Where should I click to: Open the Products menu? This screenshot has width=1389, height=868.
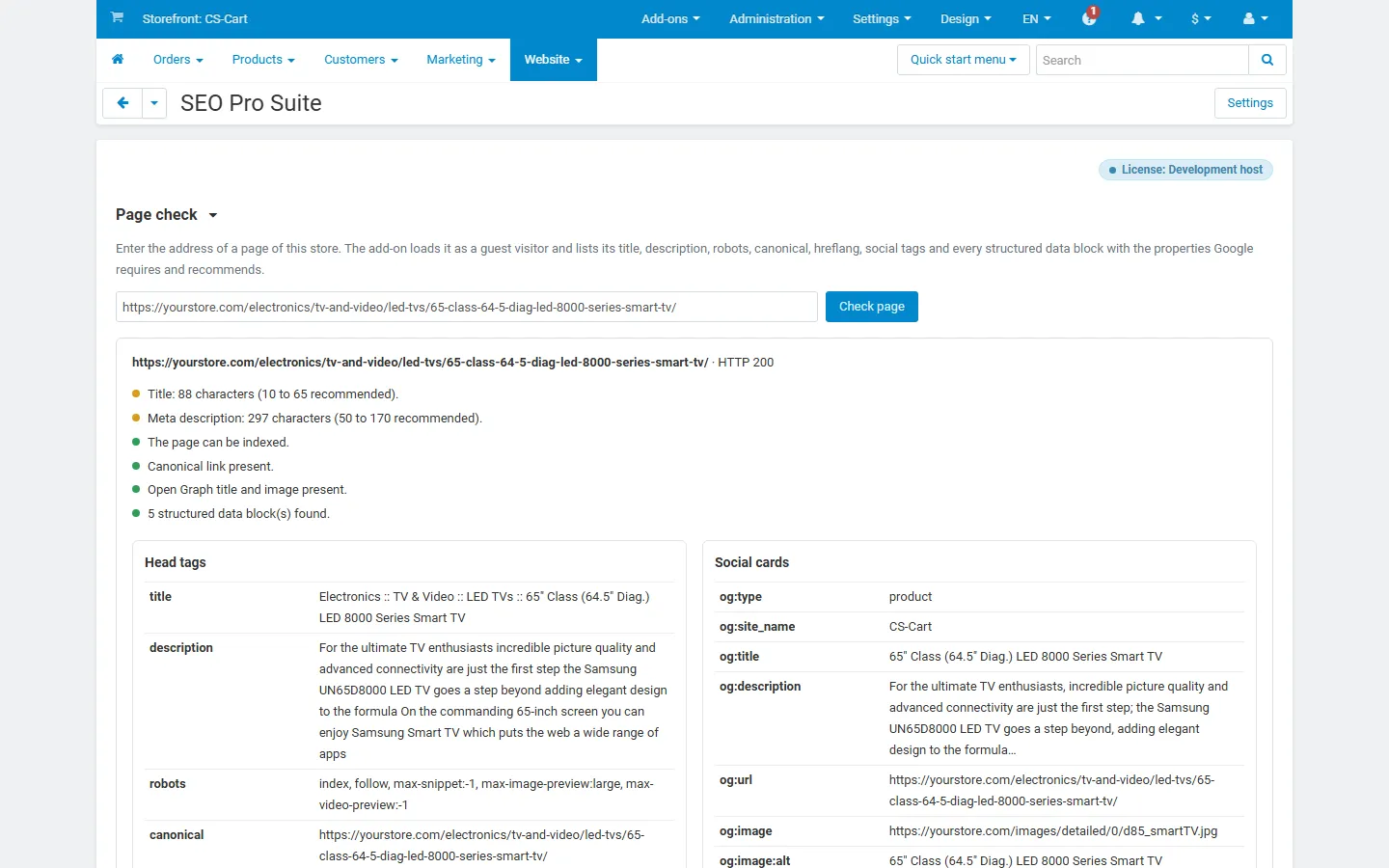[263, 60]
